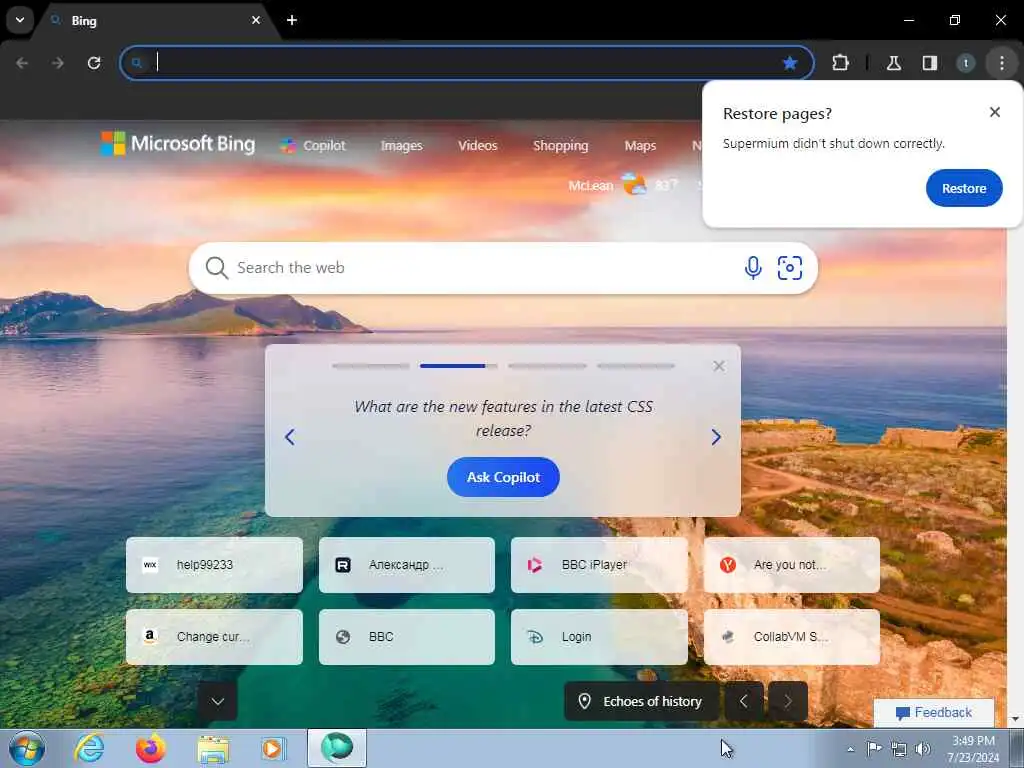This screenshot has width=1024, height=768.
Task: Launch Internet Explorer from the taskbar
Action: 89,748
